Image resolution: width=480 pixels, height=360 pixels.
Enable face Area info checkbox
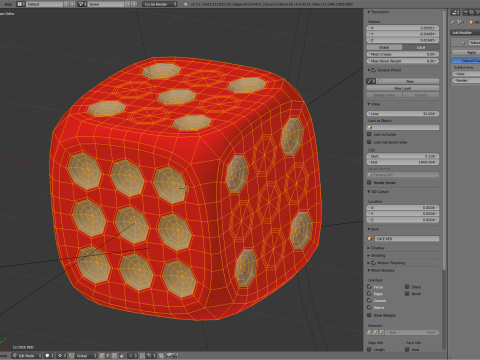point(407,349)
